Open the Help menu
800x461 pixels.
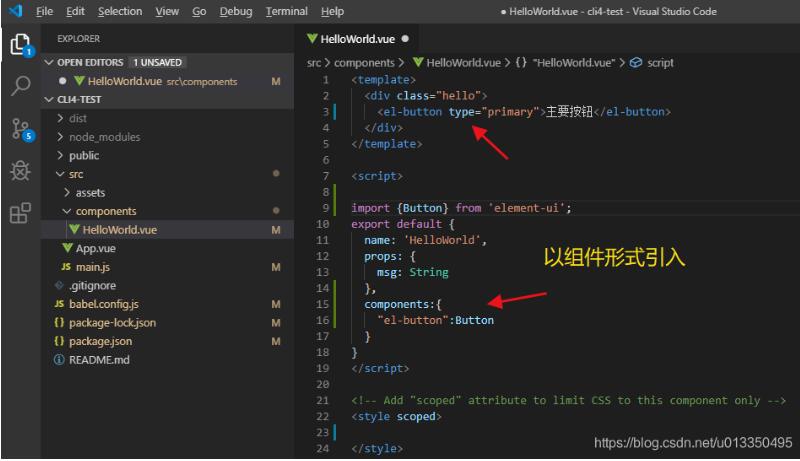[x=332, y=11]
